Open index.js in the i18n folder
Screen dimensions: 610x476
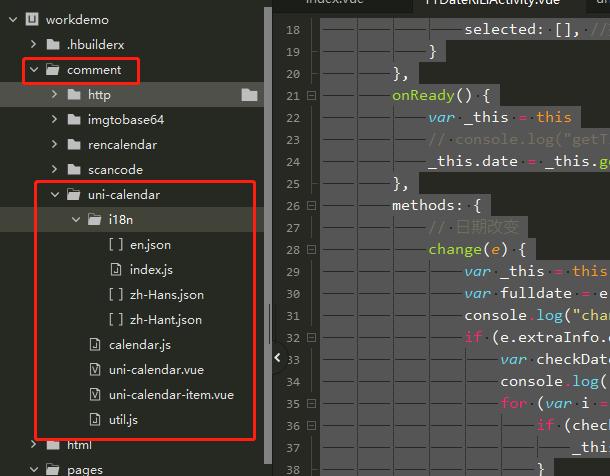[x=151, y=270]
